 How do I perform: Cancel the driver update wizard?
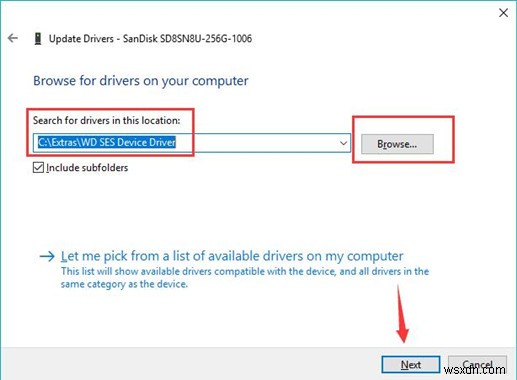pyautogui.click(x=477, y=365)
